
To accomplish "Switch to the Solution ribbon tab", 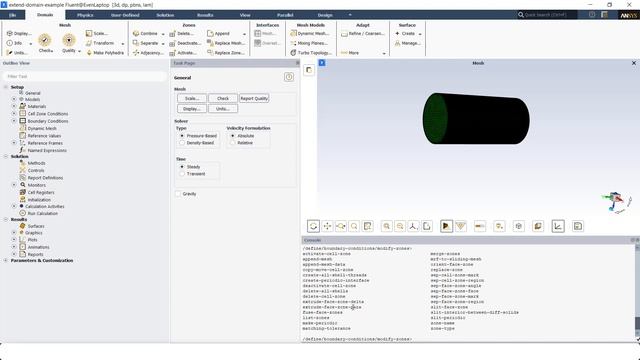I will (165, 15).
